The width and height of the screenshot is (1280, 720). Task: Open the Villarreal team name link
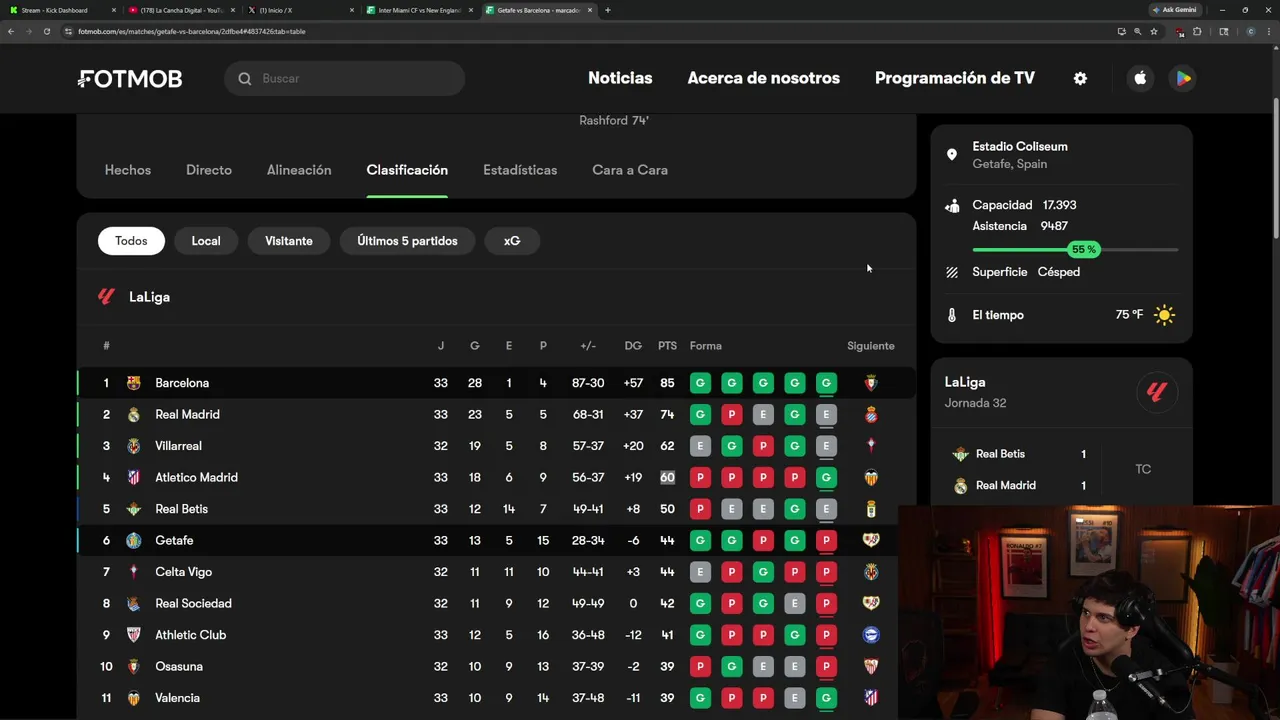click(178, 446)
